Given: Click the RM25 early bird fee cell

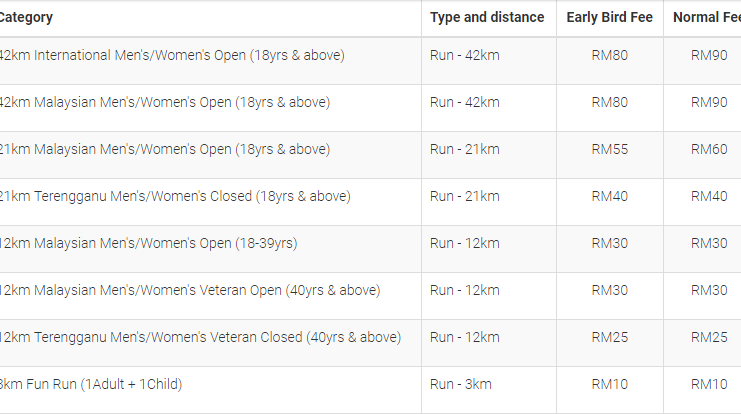Looking at the screenshot, I should click(610, 337).
